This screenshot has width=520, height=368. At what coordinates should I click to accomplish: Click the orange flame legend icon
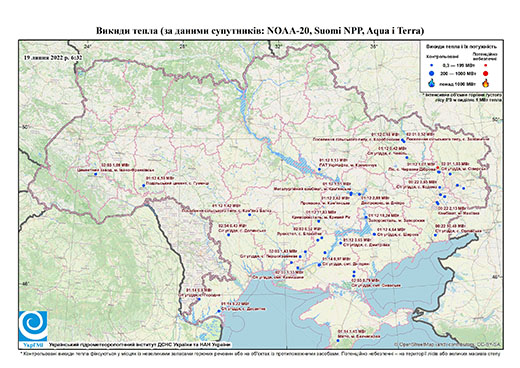(486, 83)
